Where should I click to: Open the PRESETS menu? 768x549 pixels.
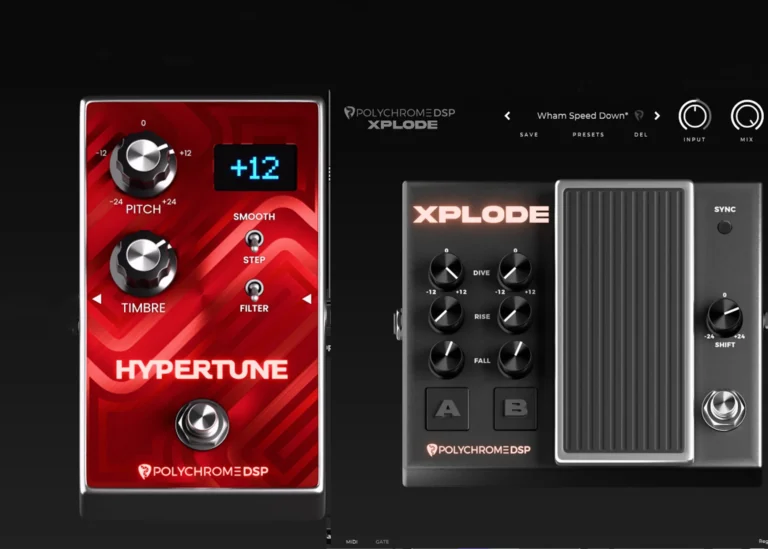pos(588,135)
